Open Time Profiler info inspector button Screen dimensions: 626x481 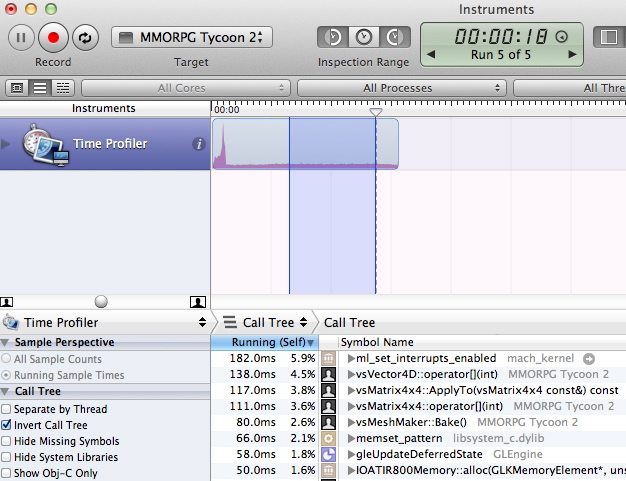tap(198, 144)
